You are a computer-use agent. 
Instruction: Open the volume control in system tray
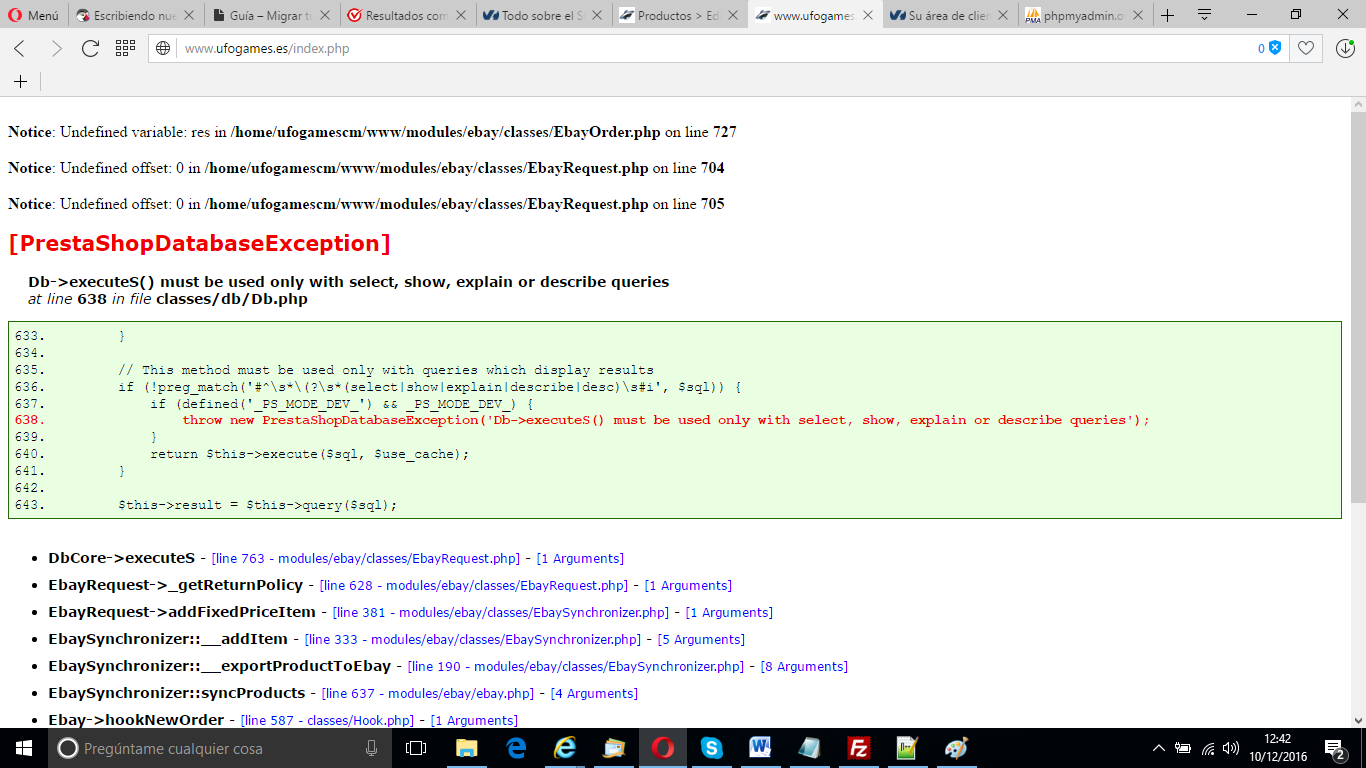coord(1232,748)
